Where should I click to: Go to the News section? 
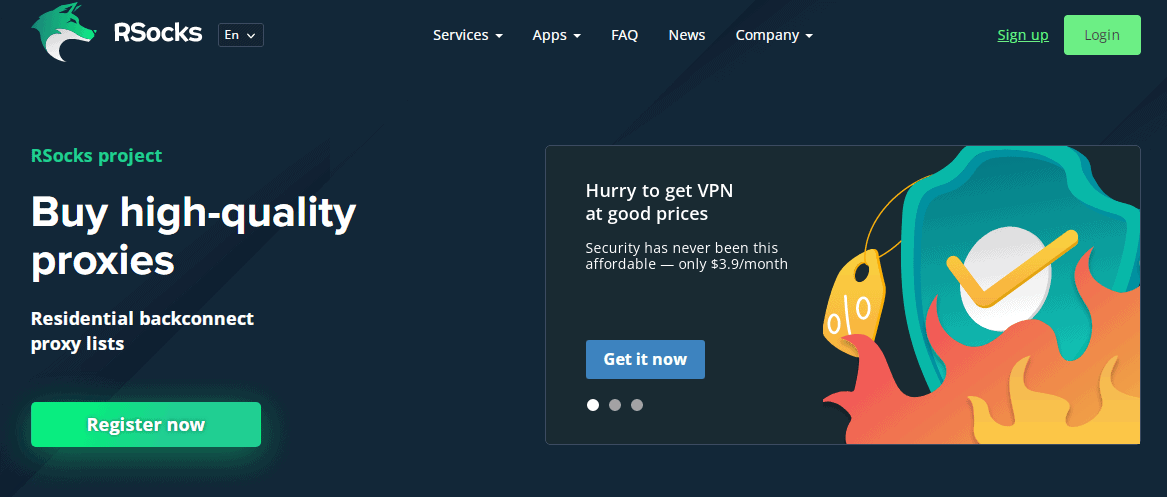pos(687,35)
